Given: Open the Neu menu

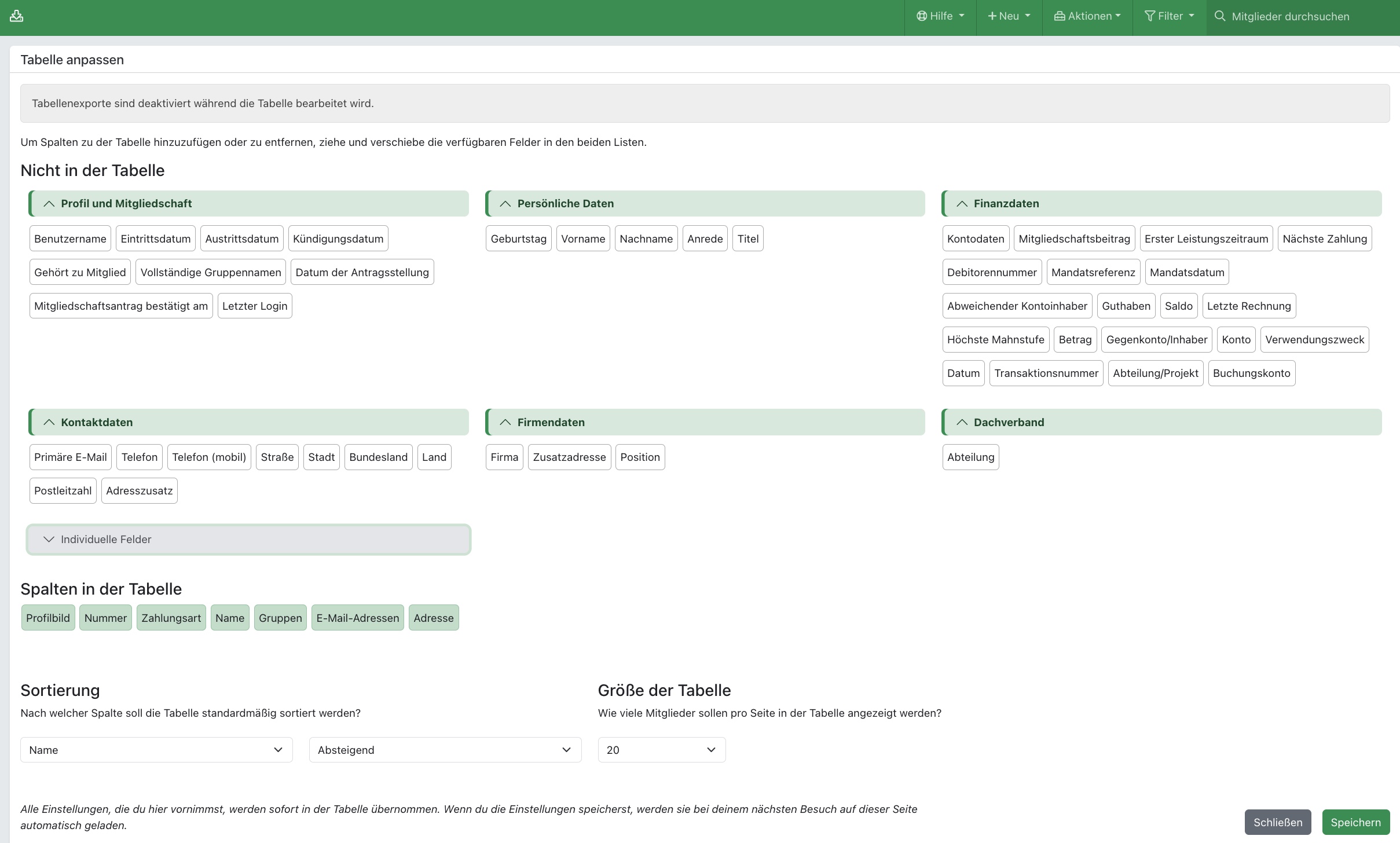Looking at the screenshot, I should 1009,16.
